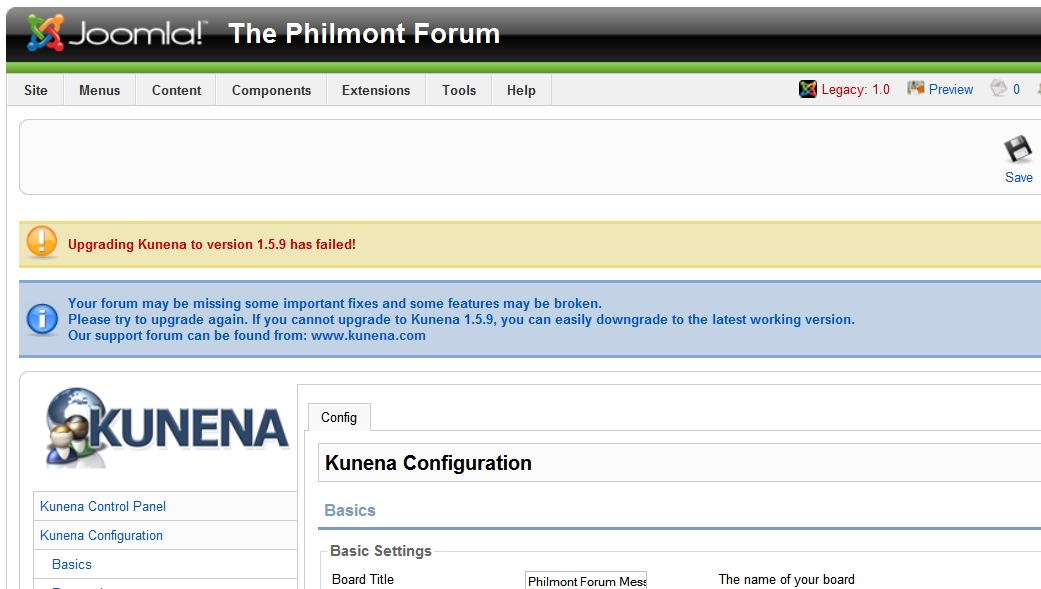Open the Tools dropdown menu
1041x589 pixels.
tap(459, 90)
